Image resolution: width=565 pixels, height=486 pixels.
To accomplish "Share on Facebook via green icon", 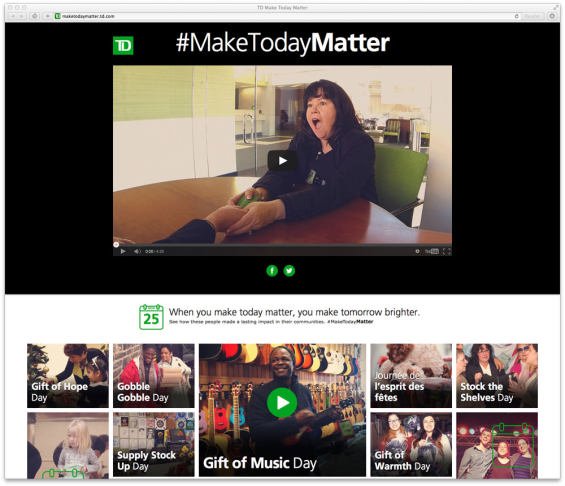I will click(x=272, y=271).
